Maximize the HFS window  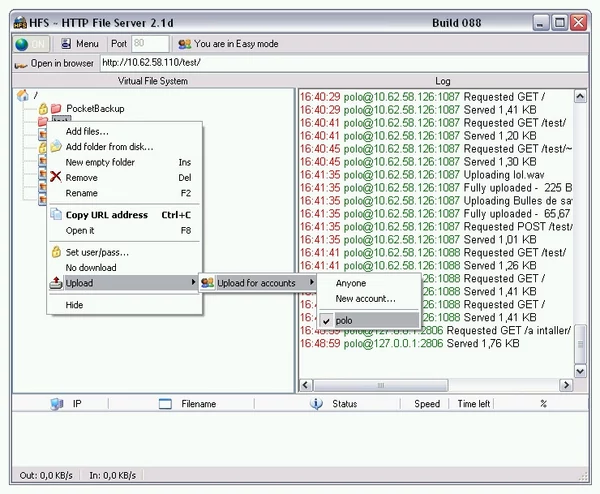pyautogui.click(x=560, y=23)
